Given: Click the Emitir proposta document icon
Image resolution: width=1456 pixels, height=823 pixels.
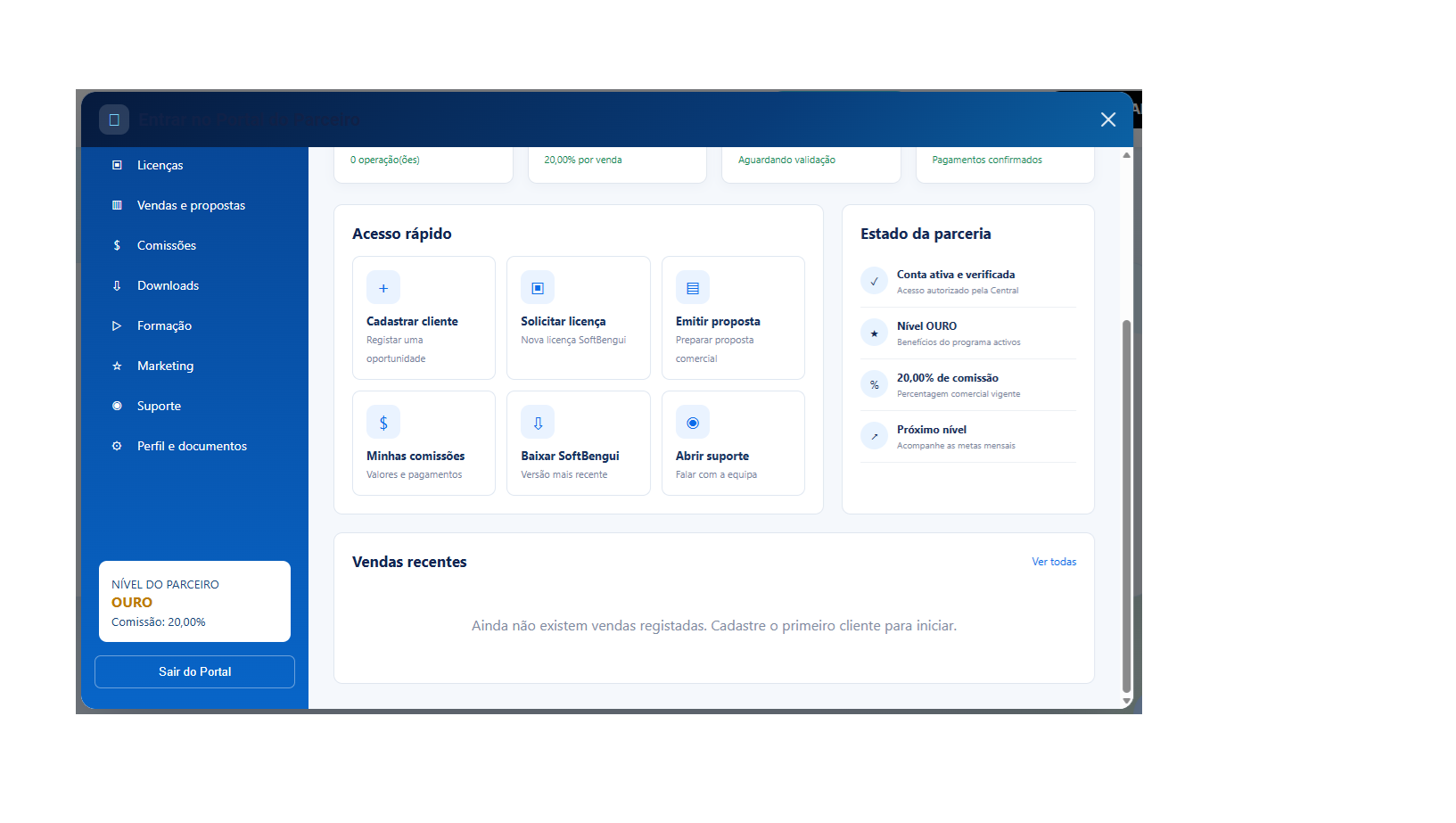Looking at the screenshot, I should tap(693, 288).
